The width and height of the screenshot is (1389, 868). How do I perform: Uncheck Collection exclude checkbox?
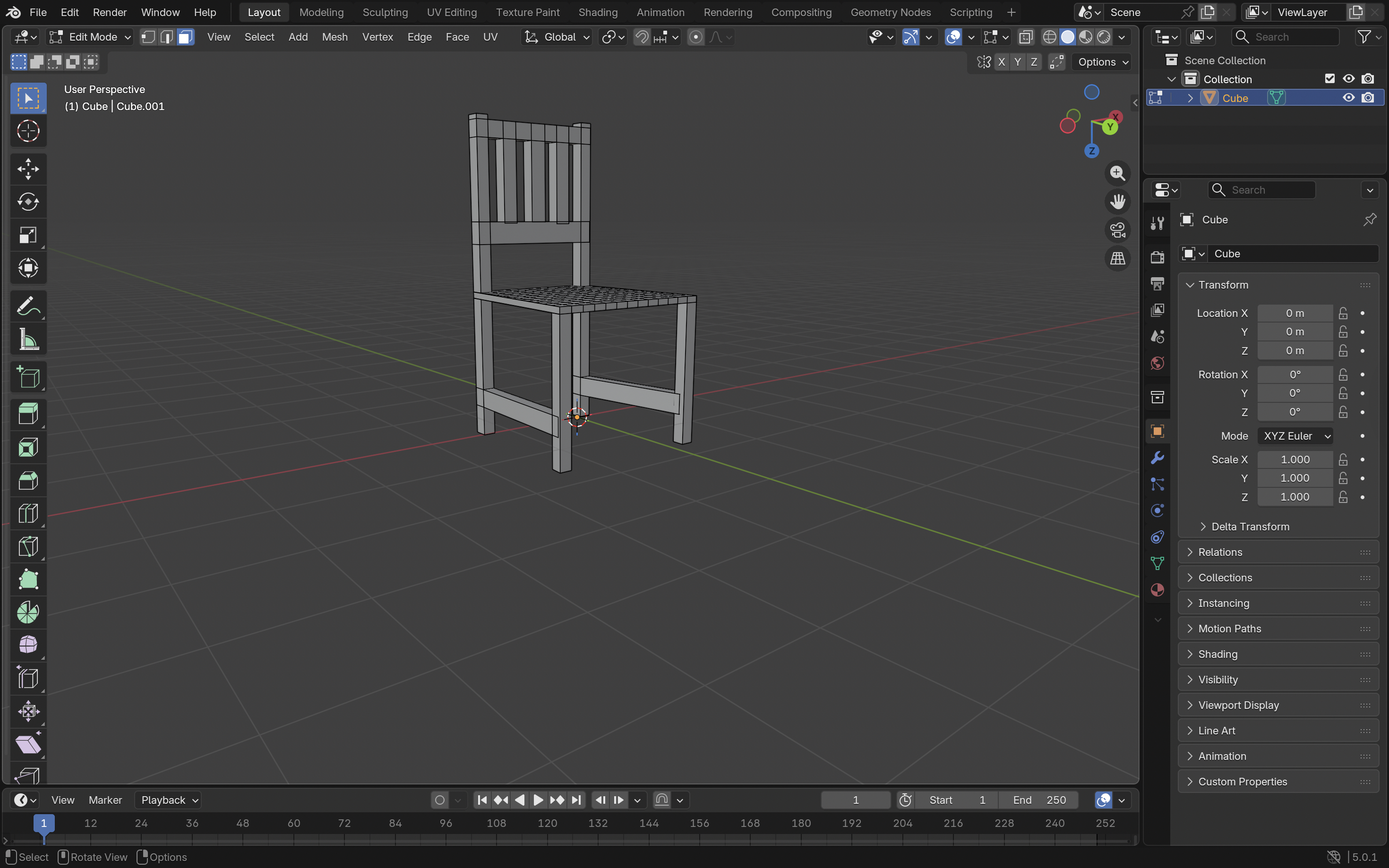pos(1329,79)
